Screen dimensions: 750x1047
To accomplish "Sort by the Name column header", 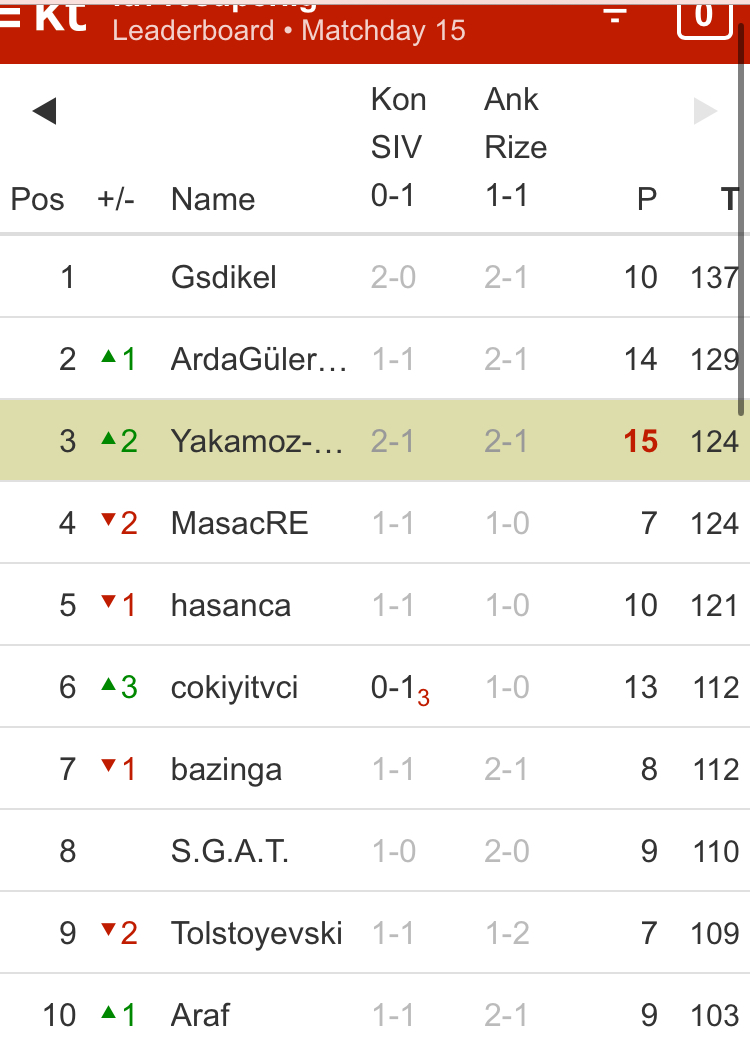I will (x=213, y=199).
